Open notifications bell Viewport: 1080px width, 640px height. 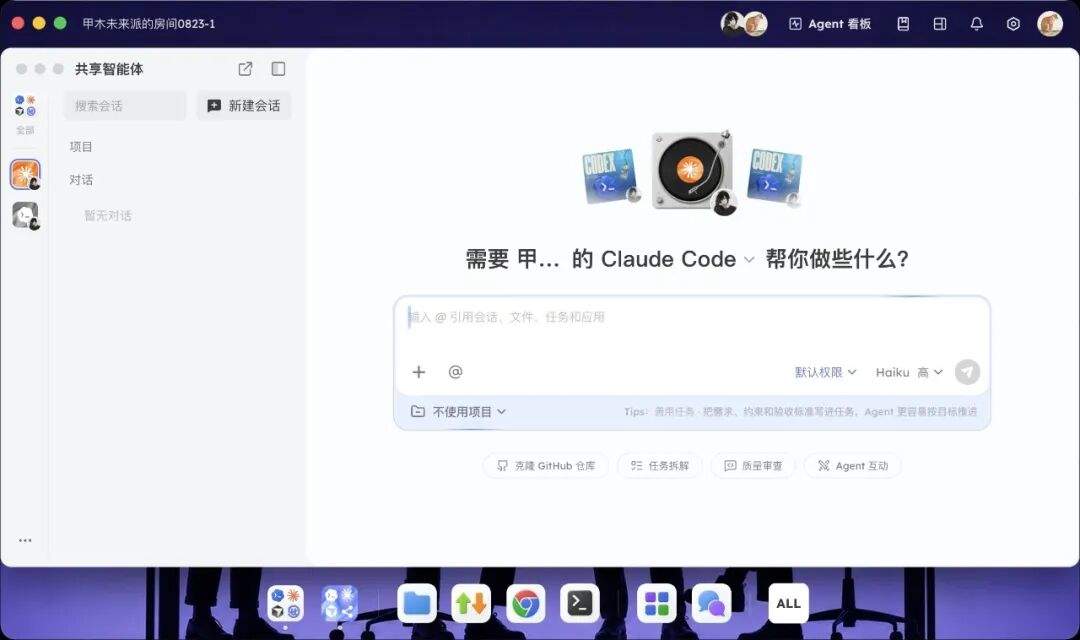[x=977, y=24]
